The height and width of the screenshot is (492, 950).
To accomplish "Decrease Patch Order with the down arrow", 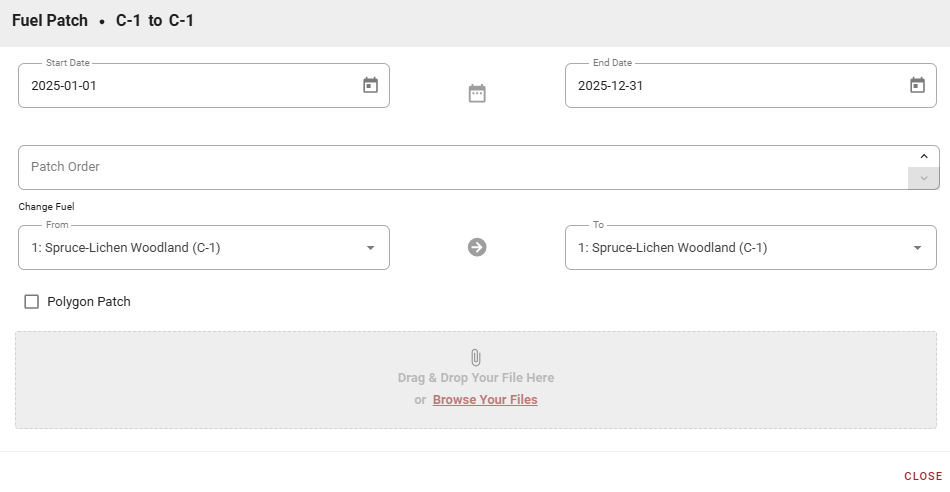I will [x=924, y=179].
